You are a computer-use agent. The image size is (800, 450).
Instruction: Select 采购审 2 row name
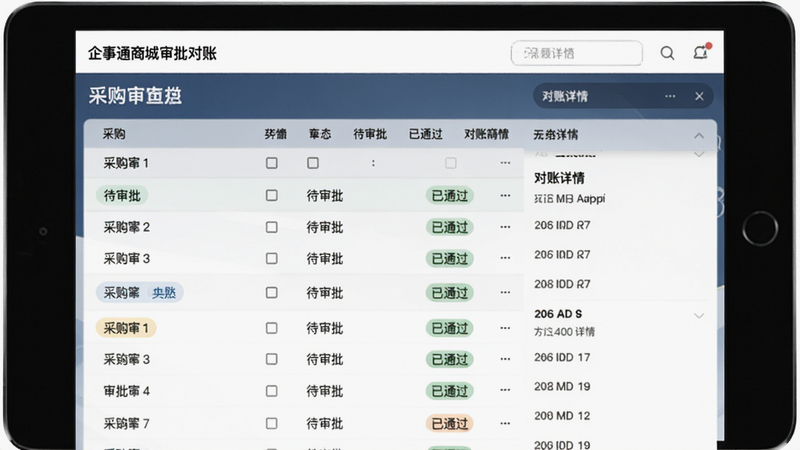coord(127,227)
